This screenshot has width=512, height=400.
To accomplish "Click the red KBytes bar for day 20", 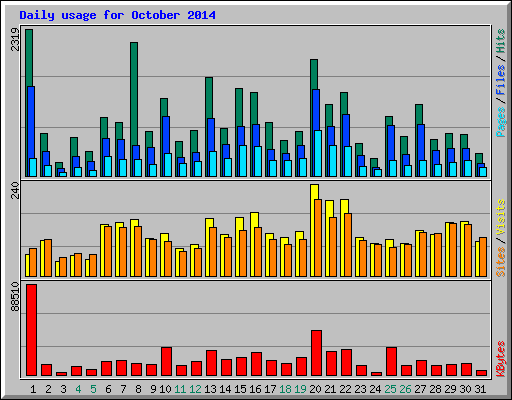I will coord(317,353).
